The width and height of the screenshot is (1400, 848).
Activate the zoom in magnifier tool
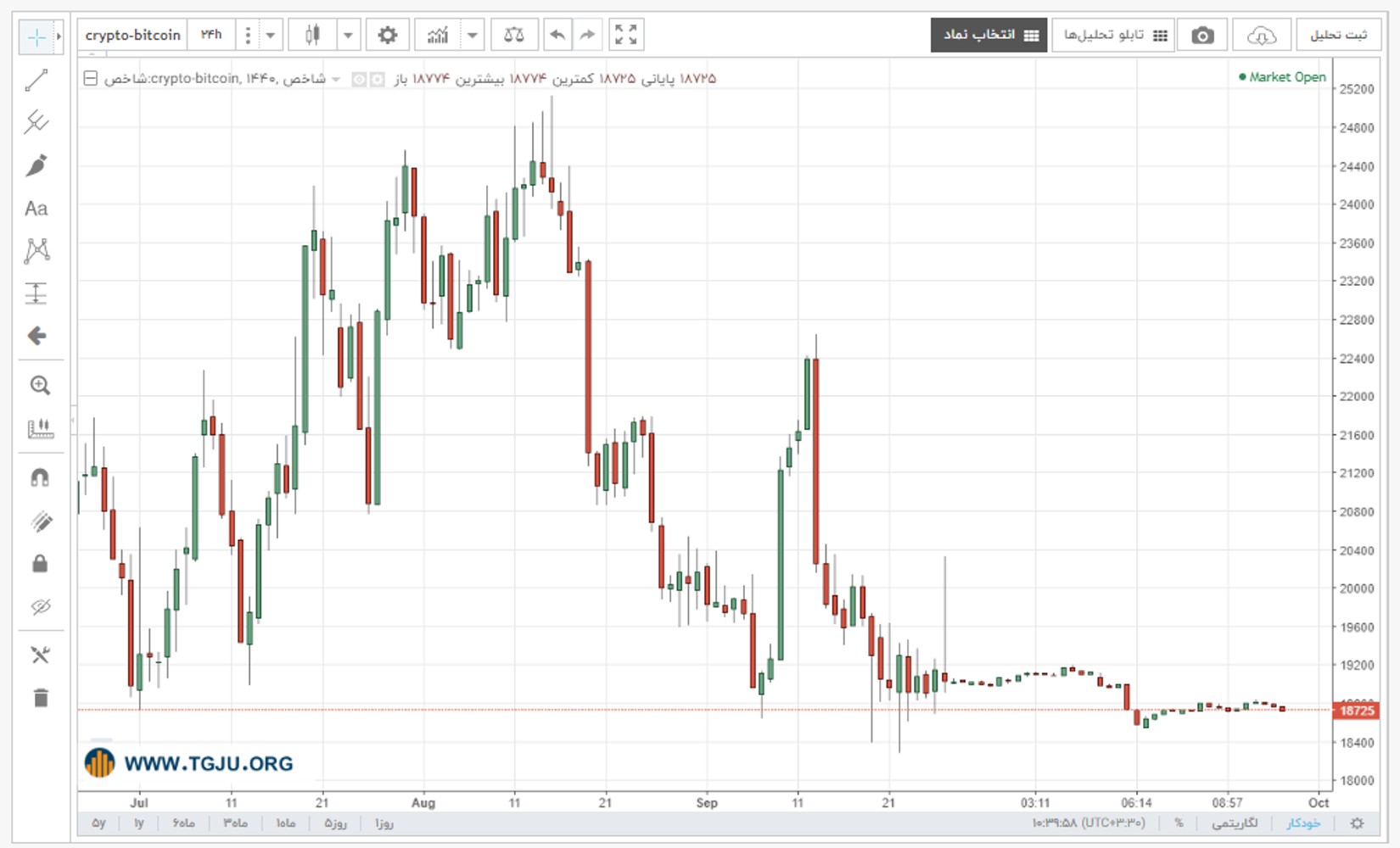pos(40,385)
